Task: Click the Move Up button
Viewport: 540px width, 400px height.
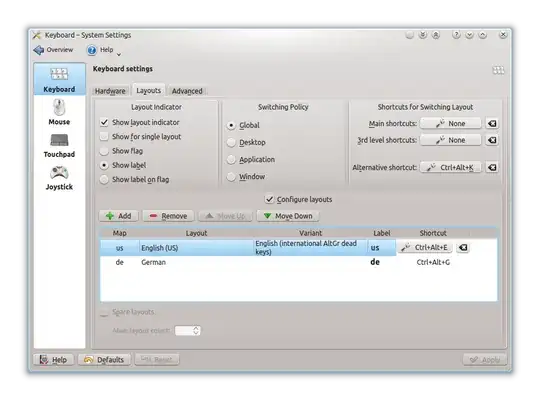Action: click(225, 216)
